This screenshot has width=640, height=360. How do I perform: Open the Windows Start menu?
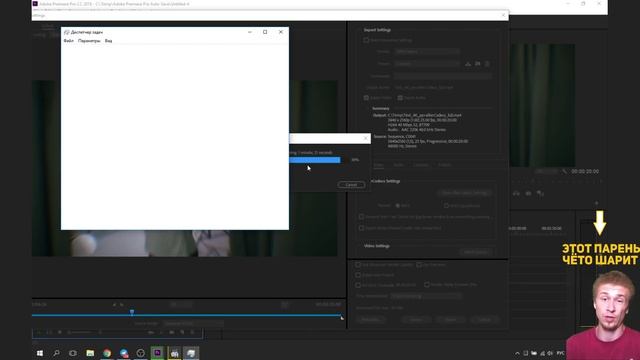(x=40, y=353)
